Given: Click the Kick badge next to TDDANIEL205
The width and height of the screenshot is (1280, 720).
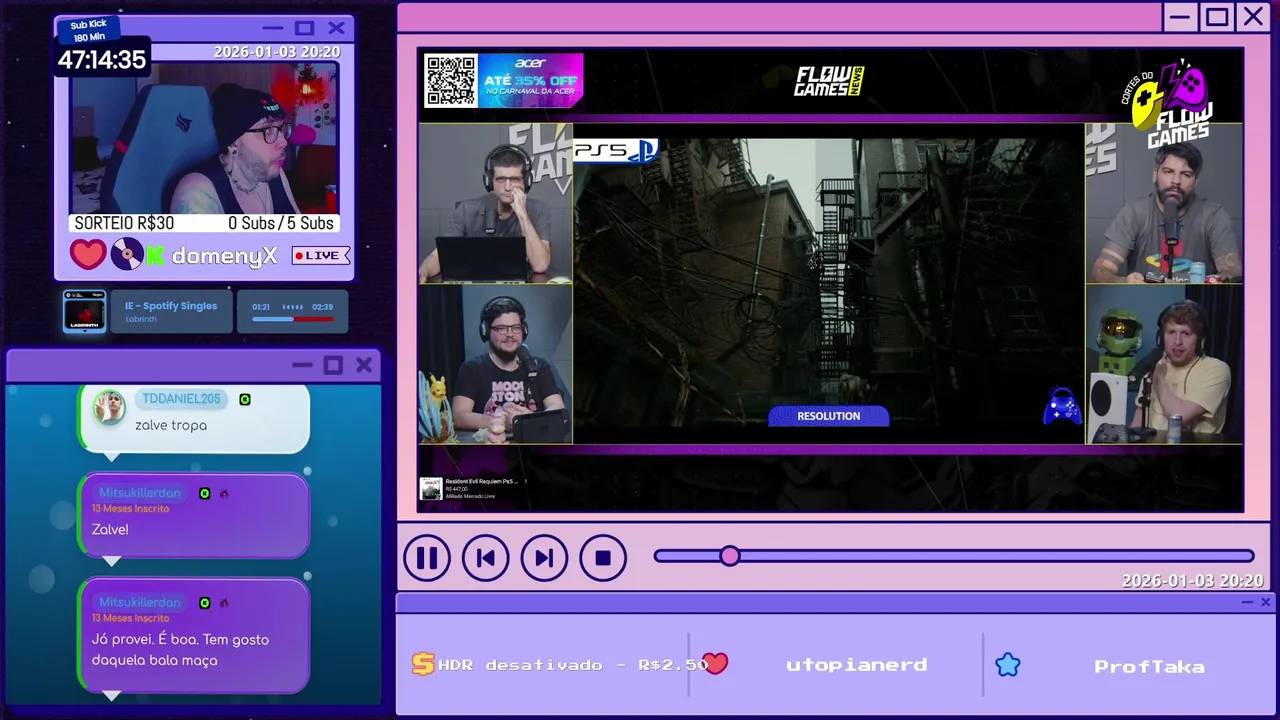Looking at the screenshot, I should coord(245,399).
